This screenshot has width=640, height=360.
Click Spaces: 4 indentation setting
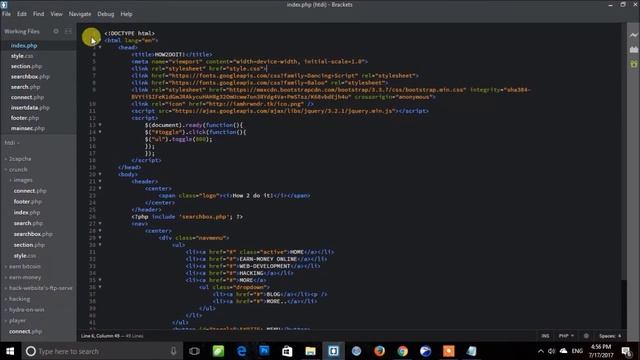click(610, 336)
